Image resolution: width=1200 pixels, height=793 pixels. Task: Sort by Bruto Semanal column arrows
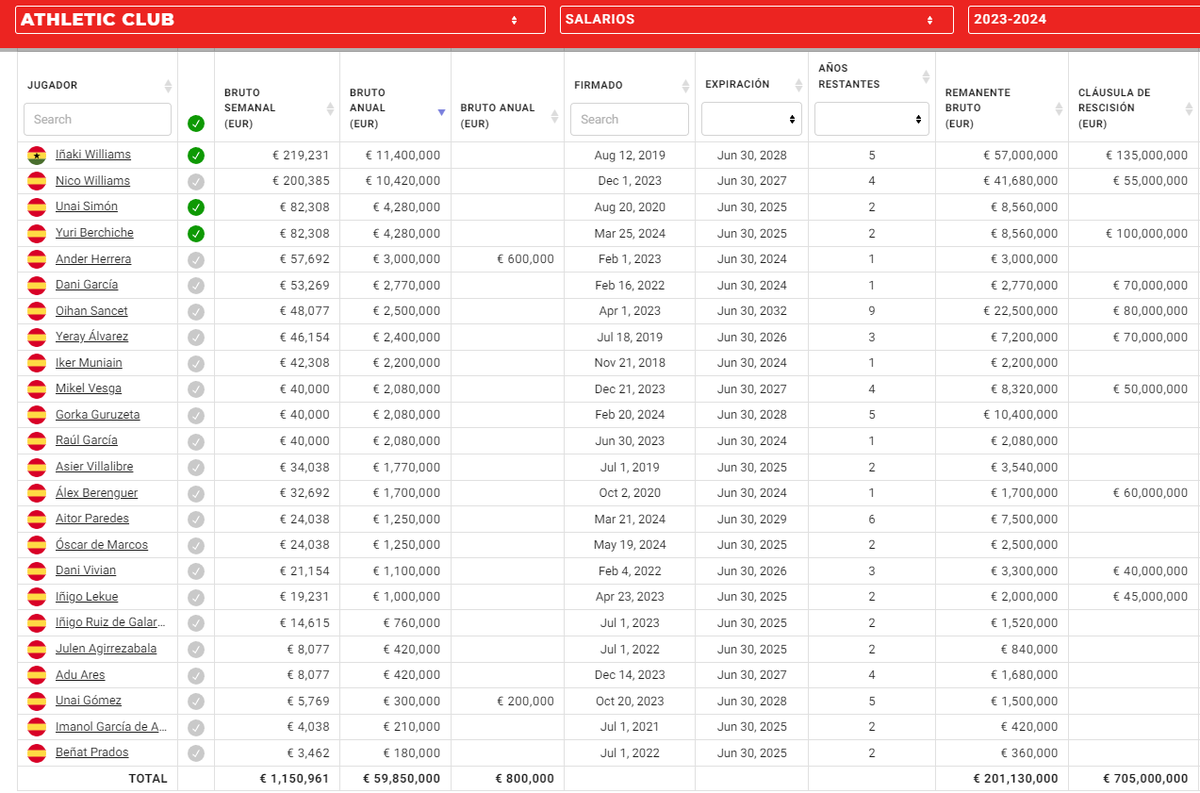[x=330, y=108]
